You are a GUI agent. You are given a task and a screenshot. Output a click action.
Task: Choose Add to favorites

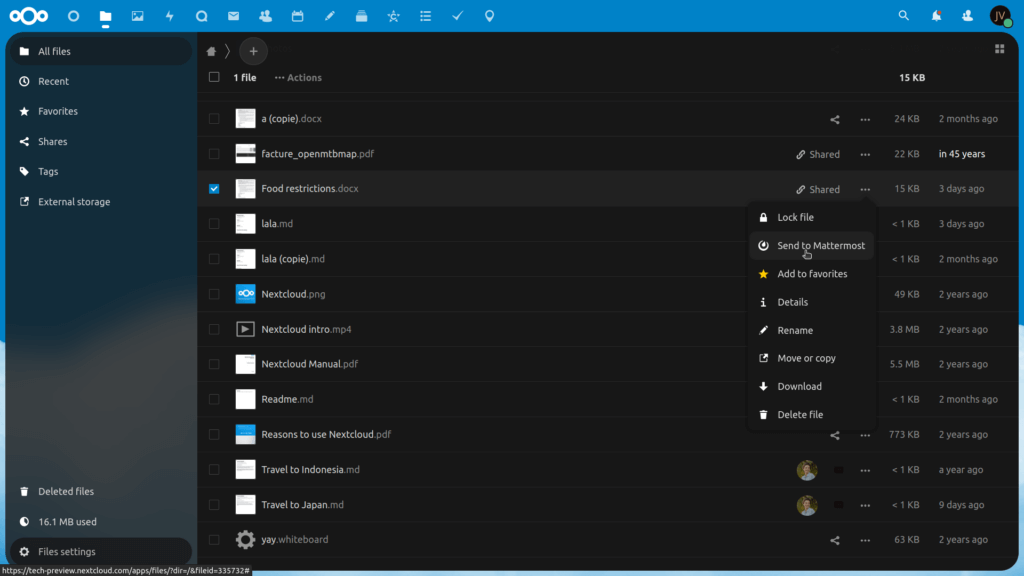811,274
